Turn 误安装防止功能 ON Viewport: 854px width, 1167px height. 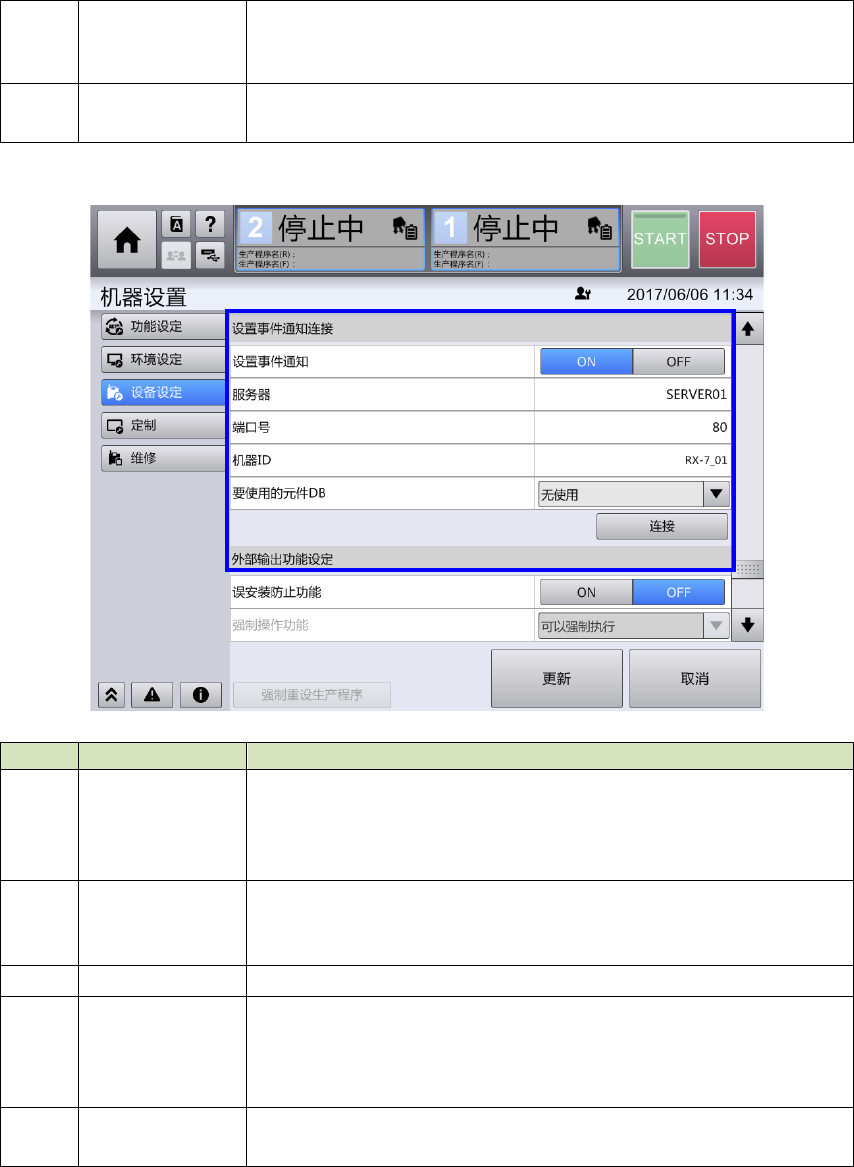(x=586, y=592)
